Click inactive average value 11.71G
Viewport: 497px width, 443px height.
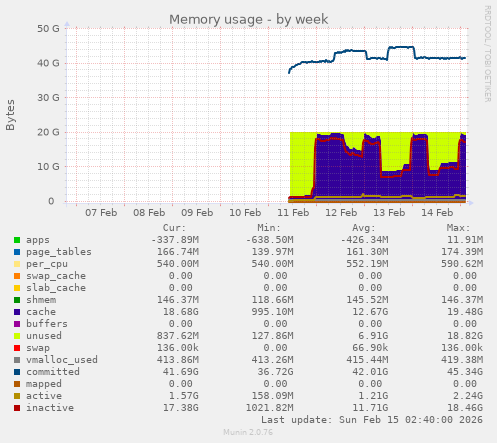click(x=370, y=408)
